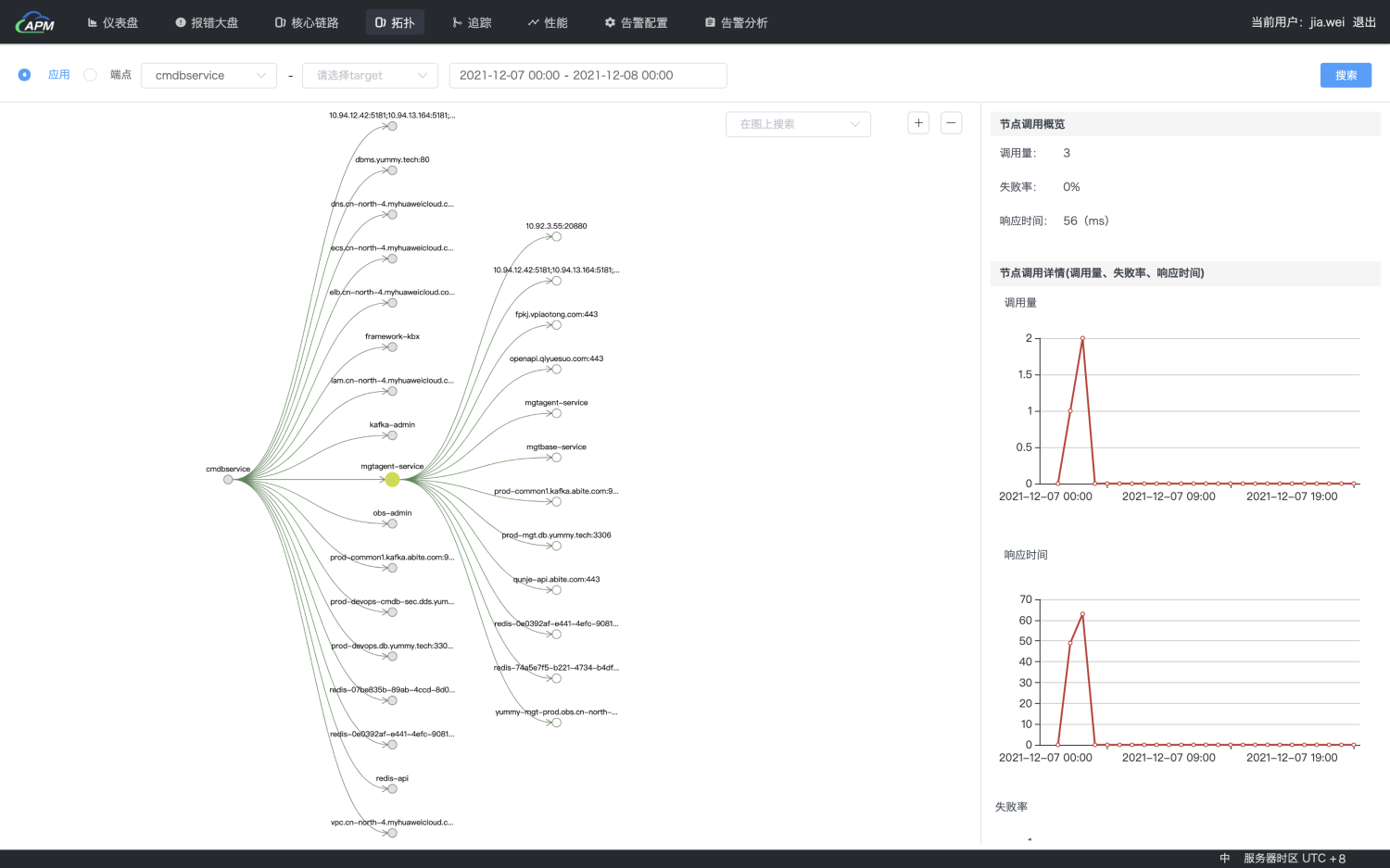This screenshot has width=1390, height=868.
Task: Select the qunje-api.abite.com:443 node
Action: tap(556, 590)
